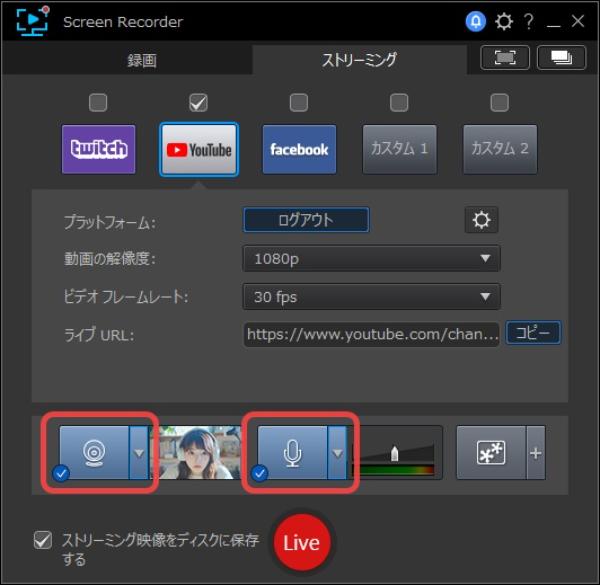Open the help question mark
This screenshot has width=600, height=585.
tap(529, 21)
